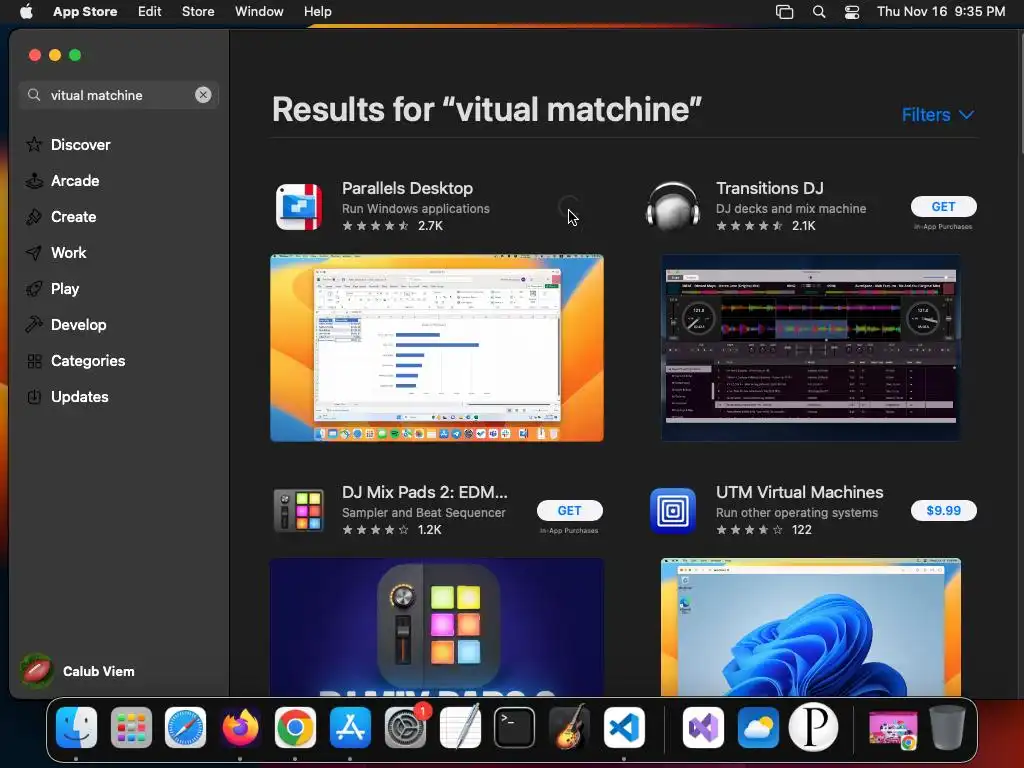Click the date and time in menu bar
1024x768 pixels.
[x=941, y=11]
